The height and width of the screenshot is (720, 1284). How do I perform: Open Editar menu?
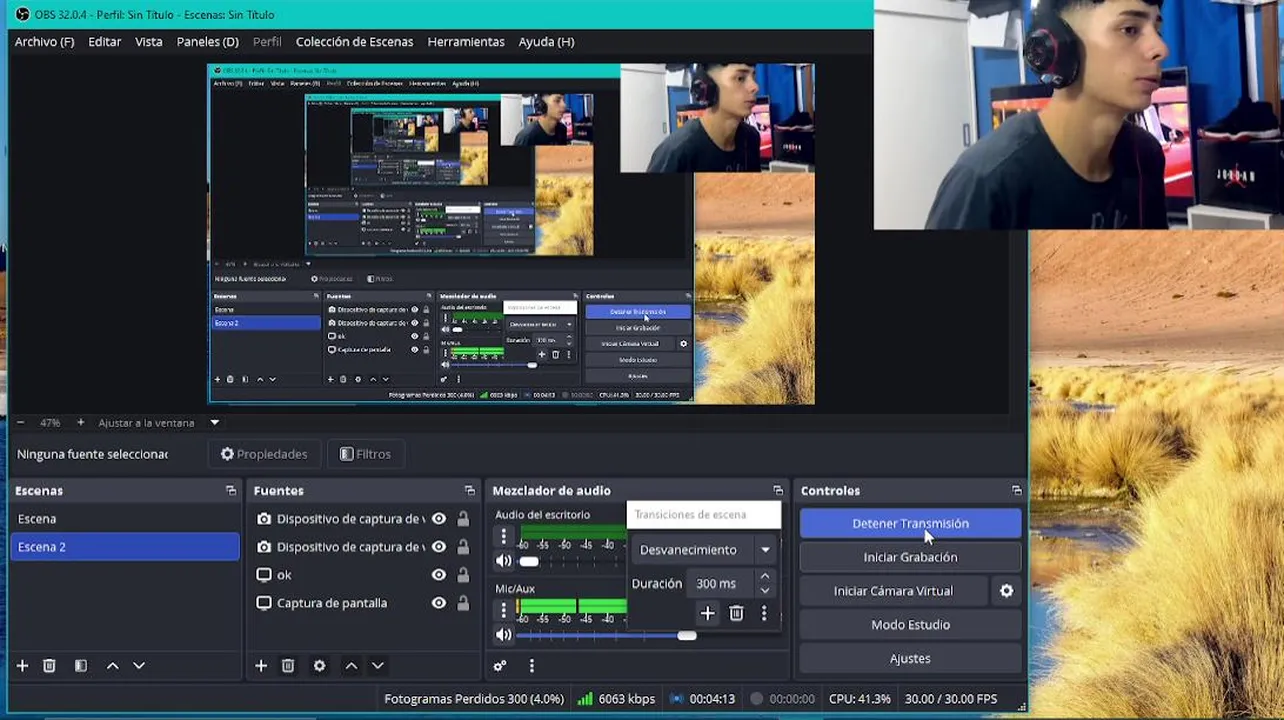point(104,42)
